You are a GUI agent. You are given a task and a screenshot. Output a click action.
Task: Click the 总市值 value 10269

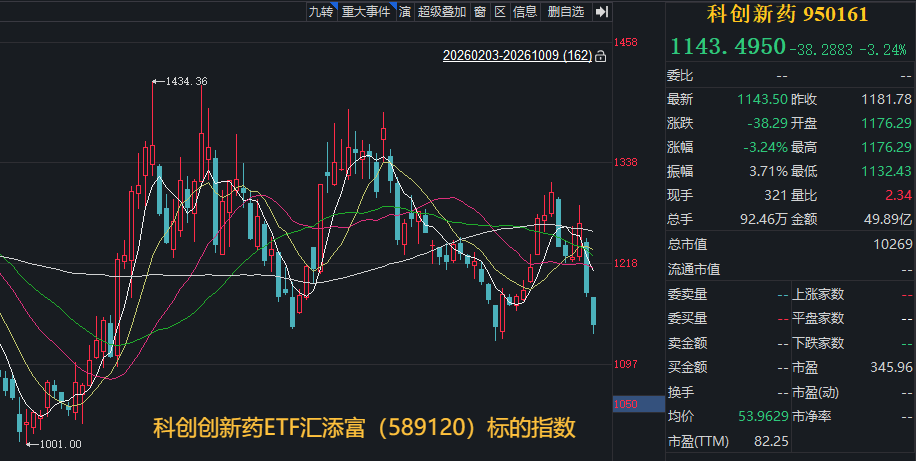tap(893, 244)
